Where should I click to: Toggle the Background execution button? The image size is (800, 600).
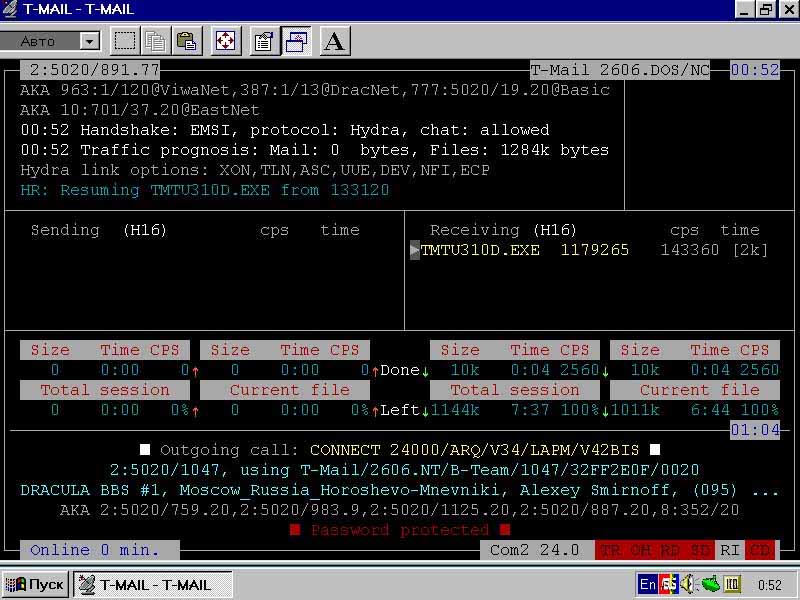coord(296,41)
